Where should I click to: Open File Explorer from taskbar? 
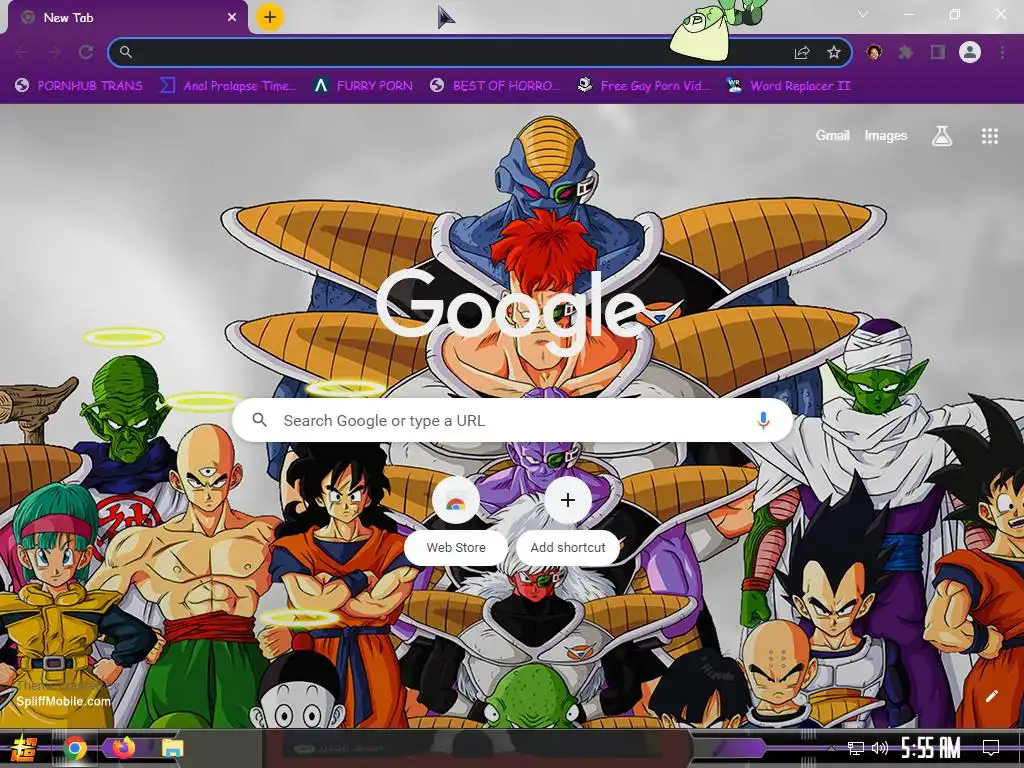point(173,748)
